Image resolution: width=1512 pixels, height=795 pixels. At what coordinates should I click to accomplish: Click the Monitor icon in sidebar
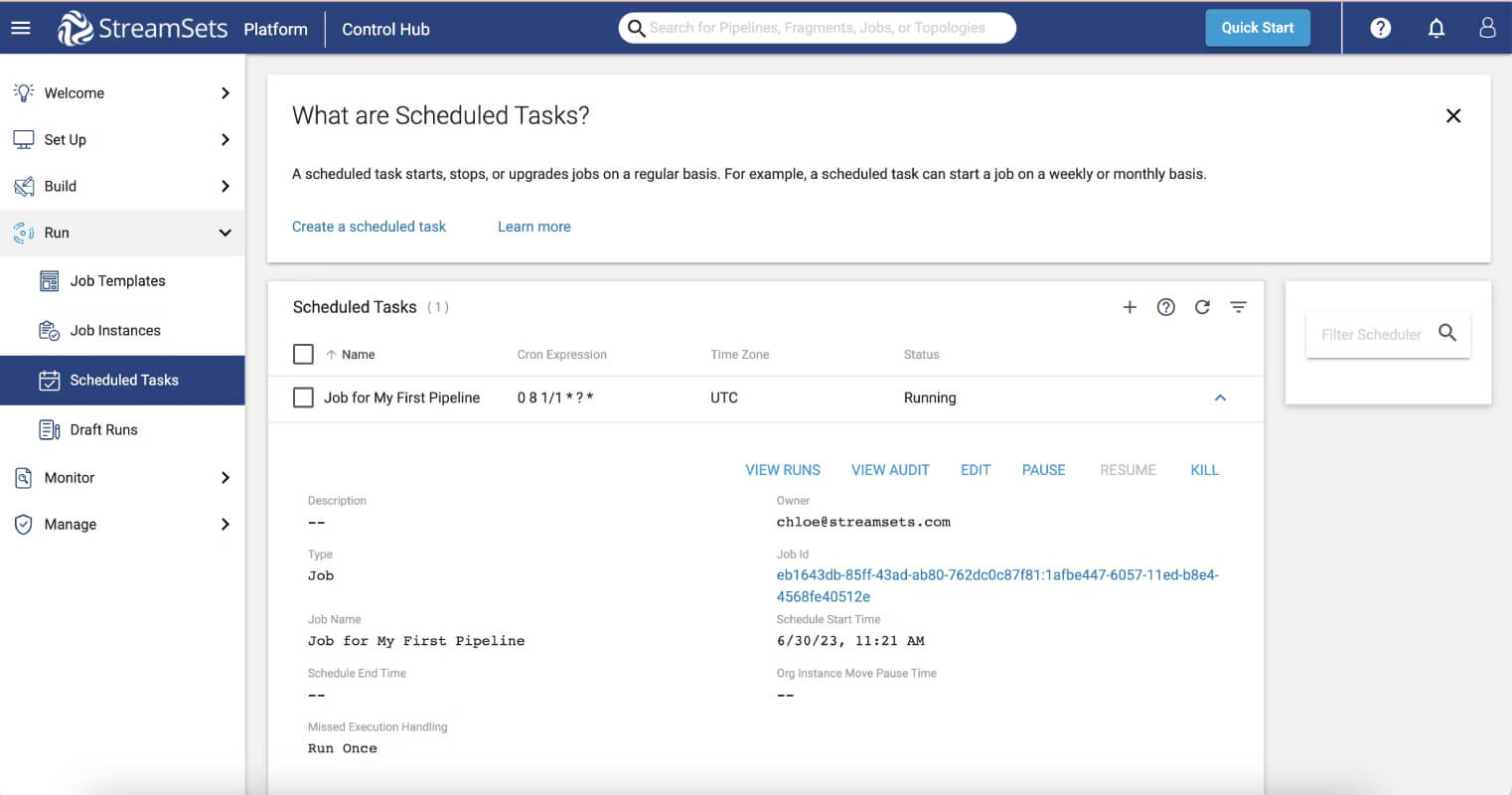pyautogui.click(x=24, y=478)
